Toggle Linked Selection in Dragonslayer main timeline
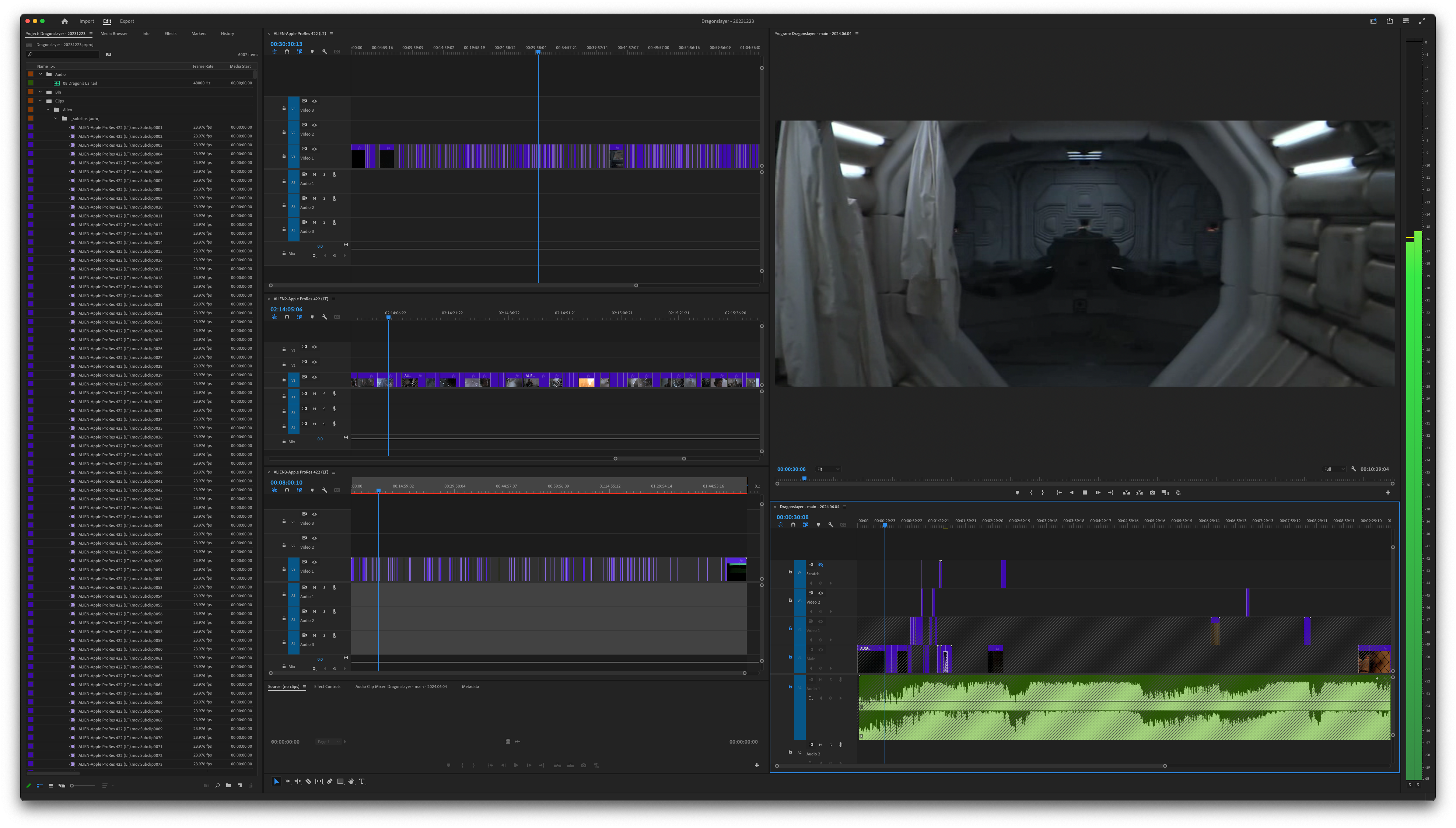 point(806,525)
